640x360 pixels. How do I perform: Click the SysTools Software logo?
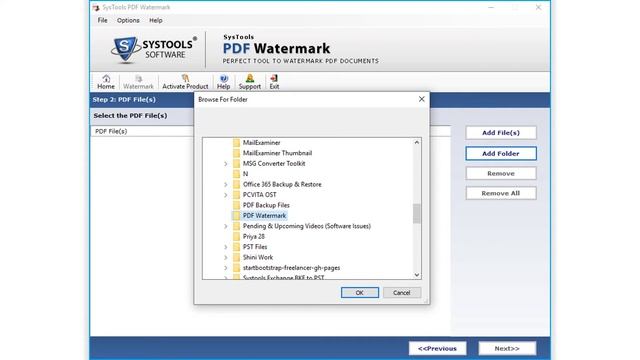tap(154, 50)
